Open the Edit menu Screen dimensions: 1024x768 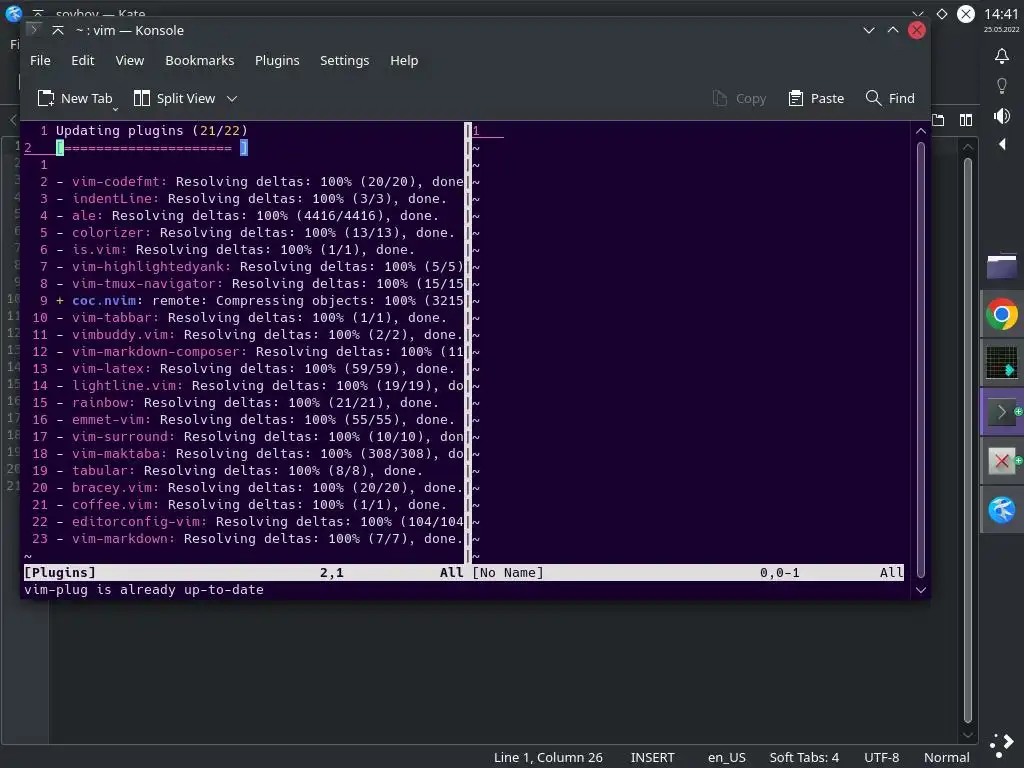(x=82, y=61)
